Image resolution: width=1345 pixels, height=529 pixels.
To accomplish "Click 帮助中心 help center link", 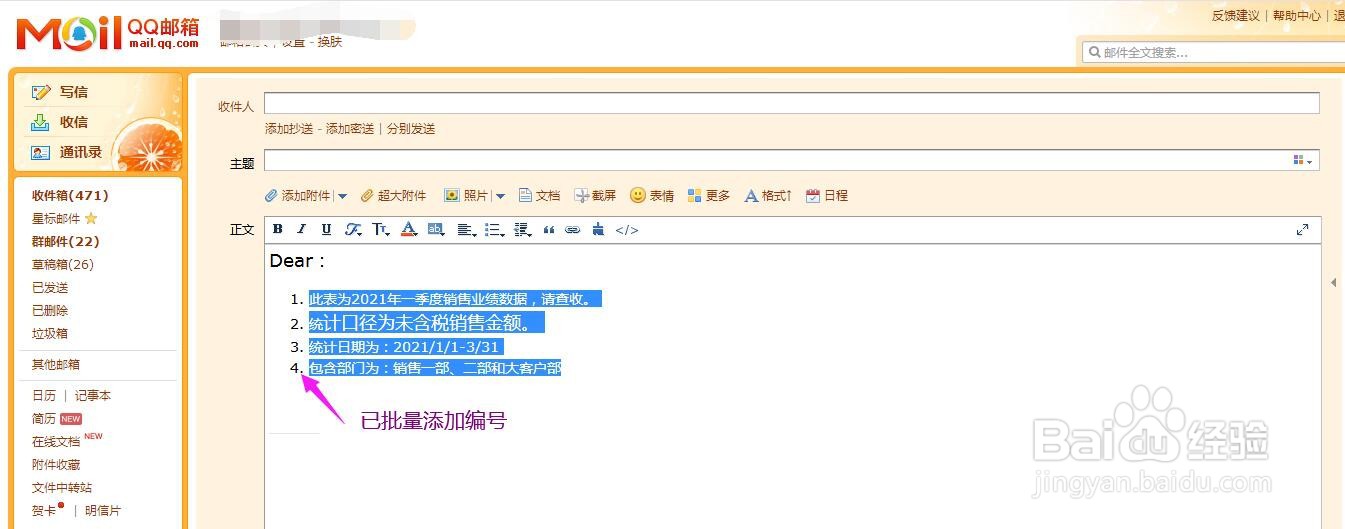I will [x=1296, y=16].
